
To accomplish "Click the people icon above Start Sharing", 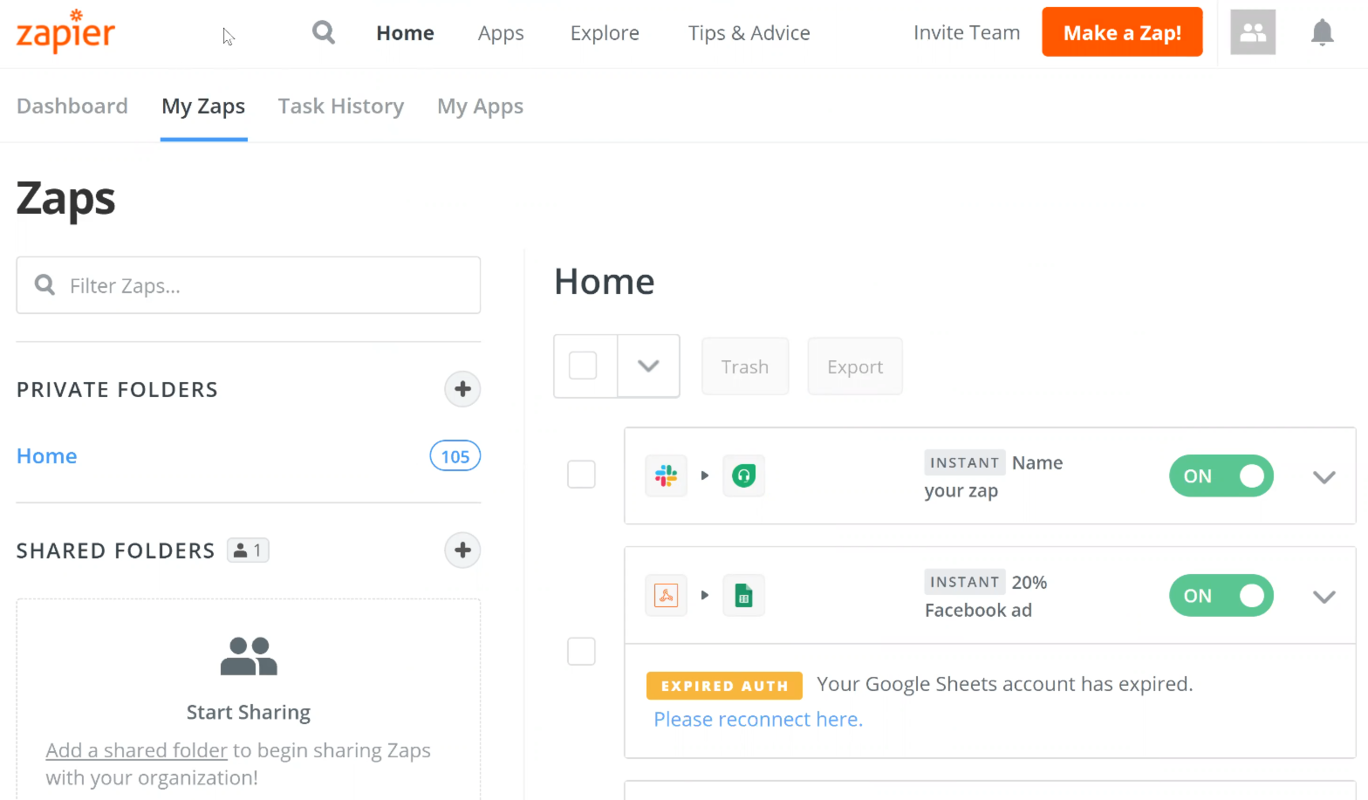I will coord(249,657).
